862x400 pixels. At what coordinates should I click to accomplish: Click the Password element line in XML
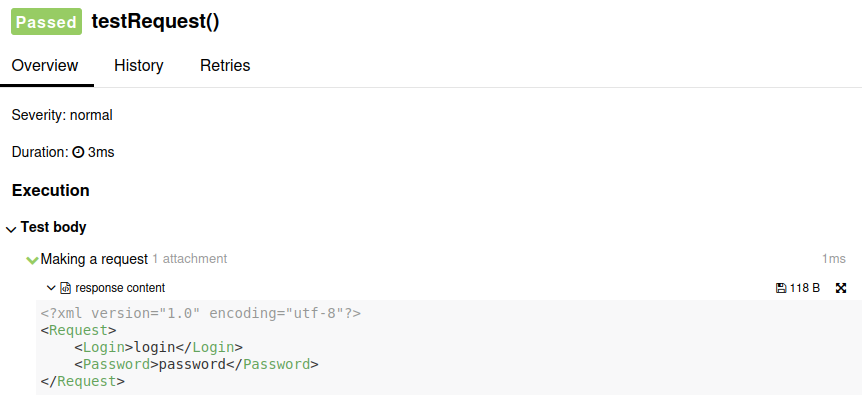pyautogui.click(x=196, y=364)
